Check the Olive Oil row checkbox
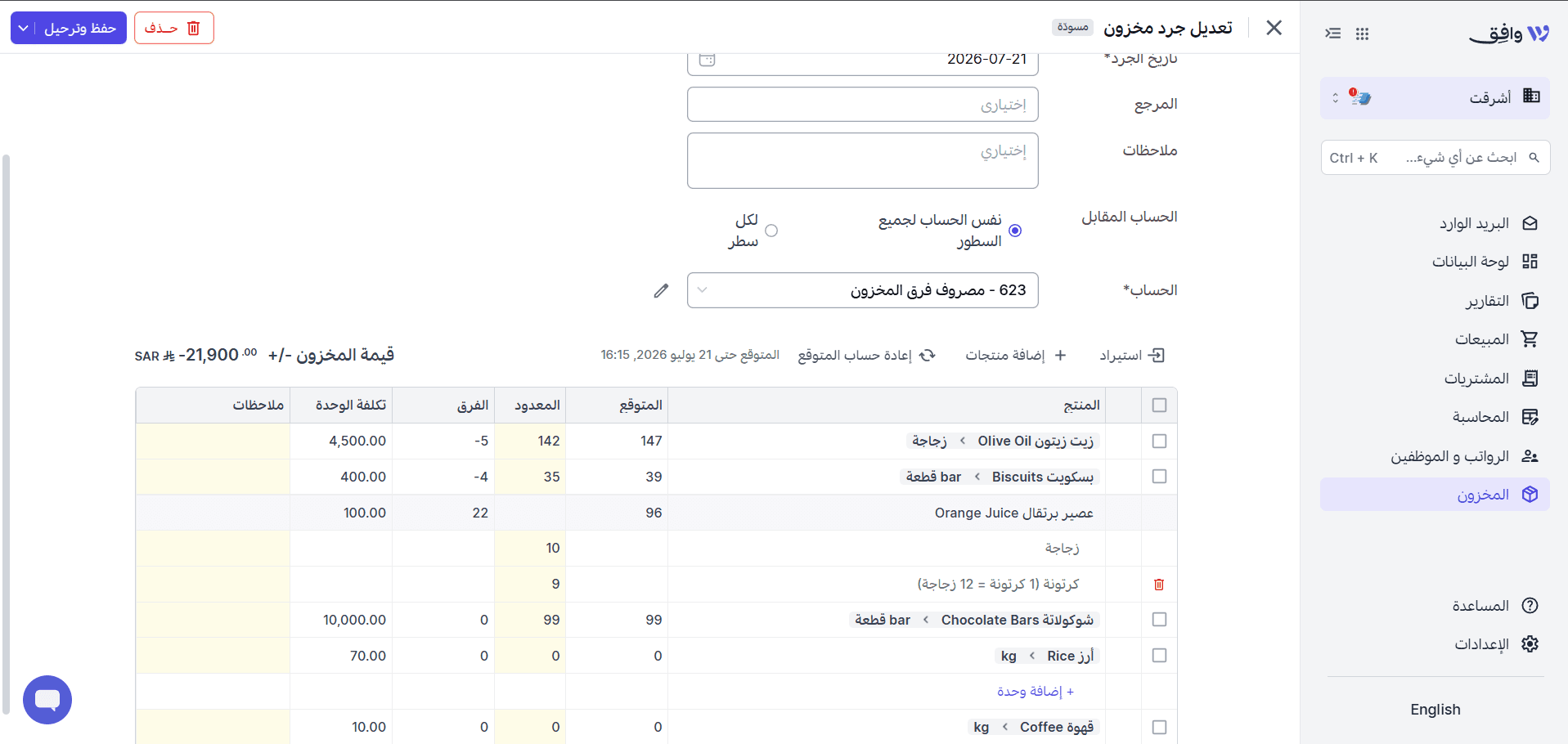Viewport: 1568px width, 744px height. click(x=1159, y=441)
